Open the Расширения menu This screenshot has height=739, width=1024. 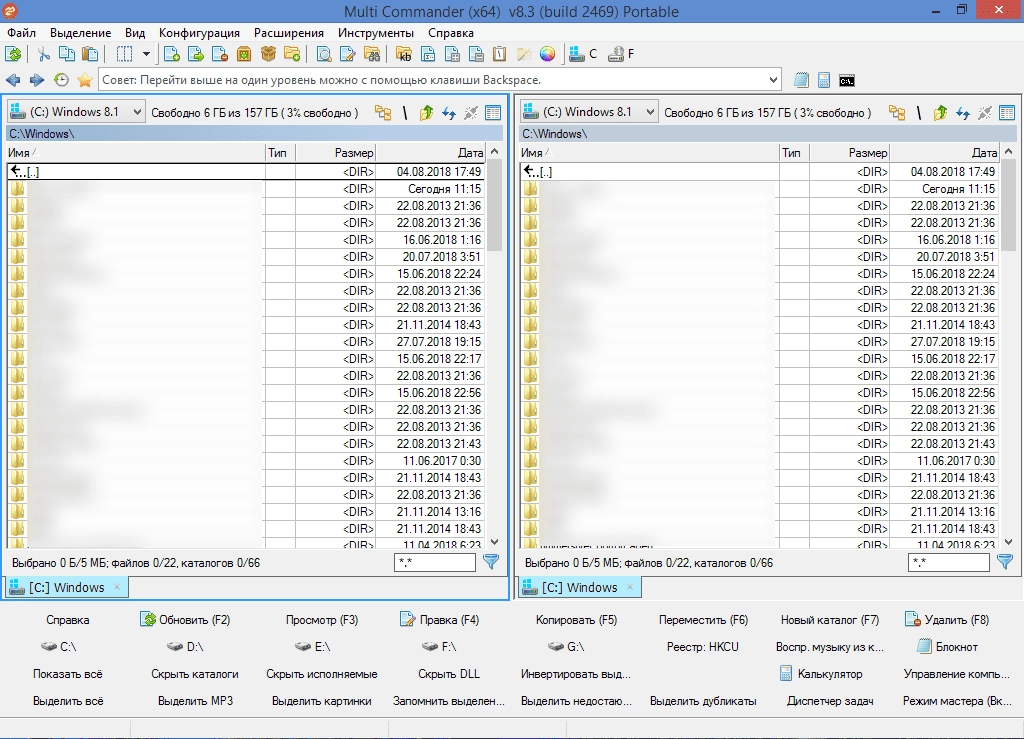[289, 33]
